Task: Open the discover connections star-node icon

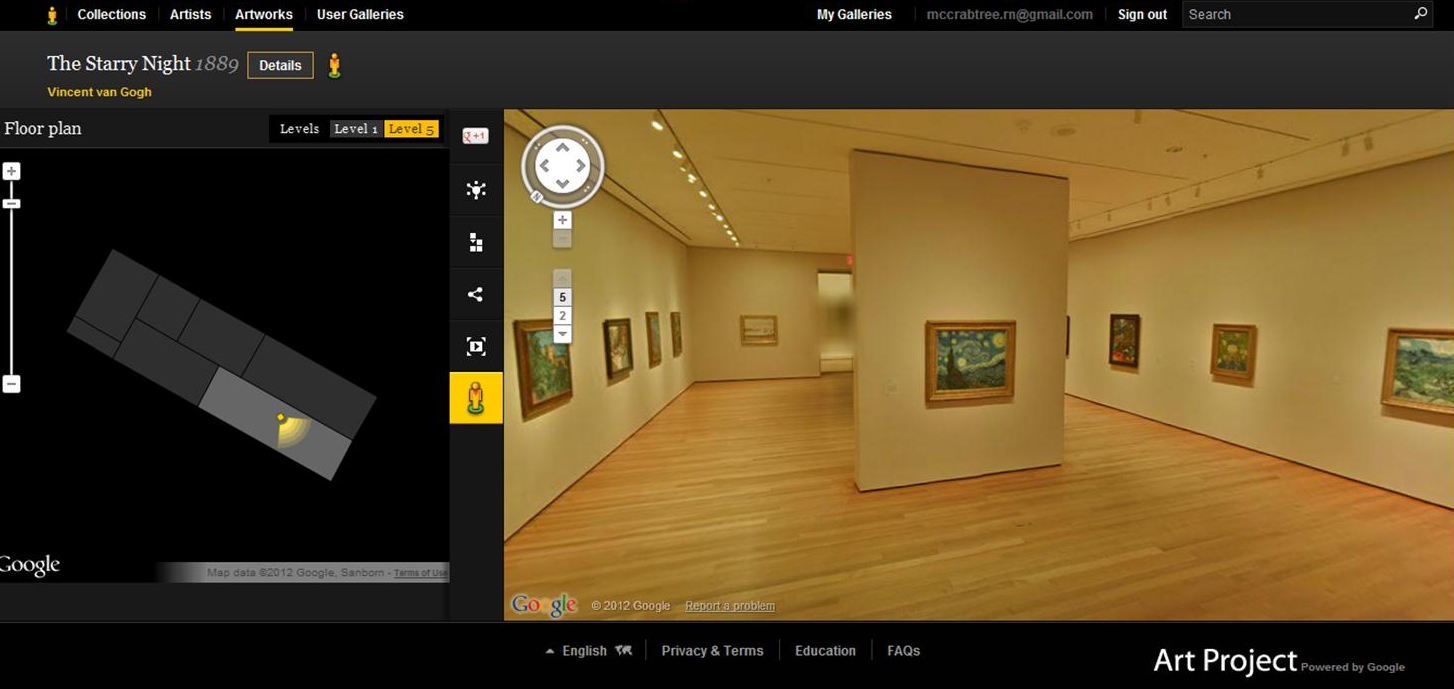Action: click(476, 190)
